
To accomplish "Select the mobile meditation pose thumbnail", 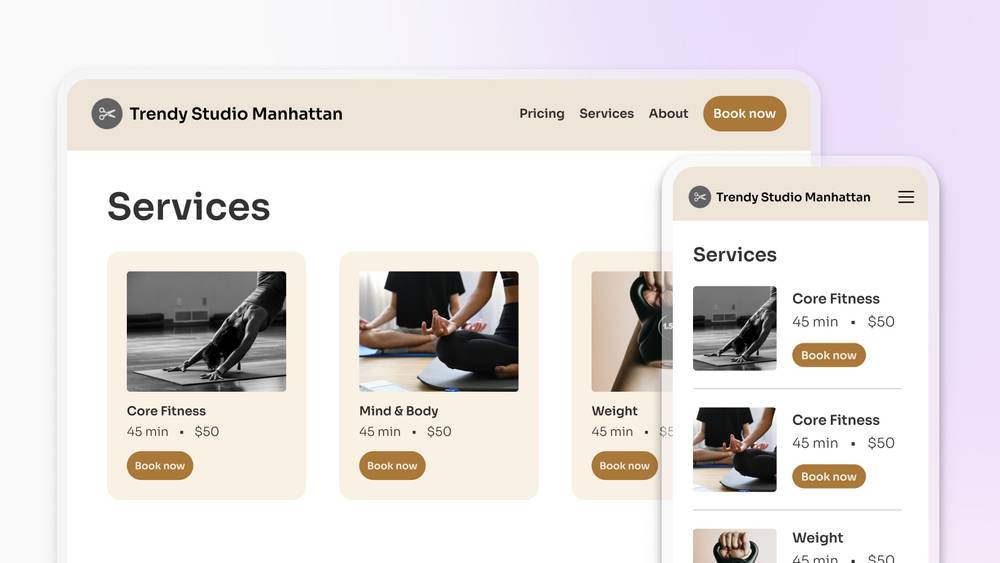I will tap(735, 450).
